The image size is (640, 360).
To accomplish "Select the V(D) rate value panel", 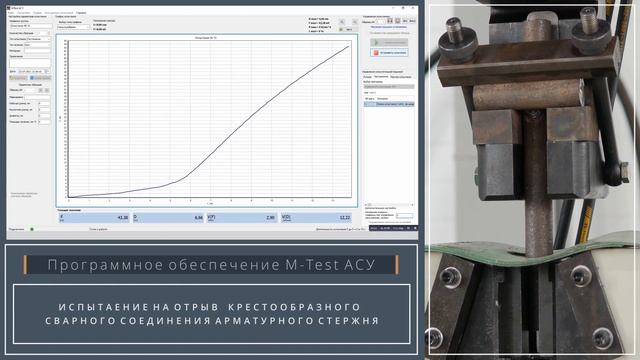I will [316, 218].
